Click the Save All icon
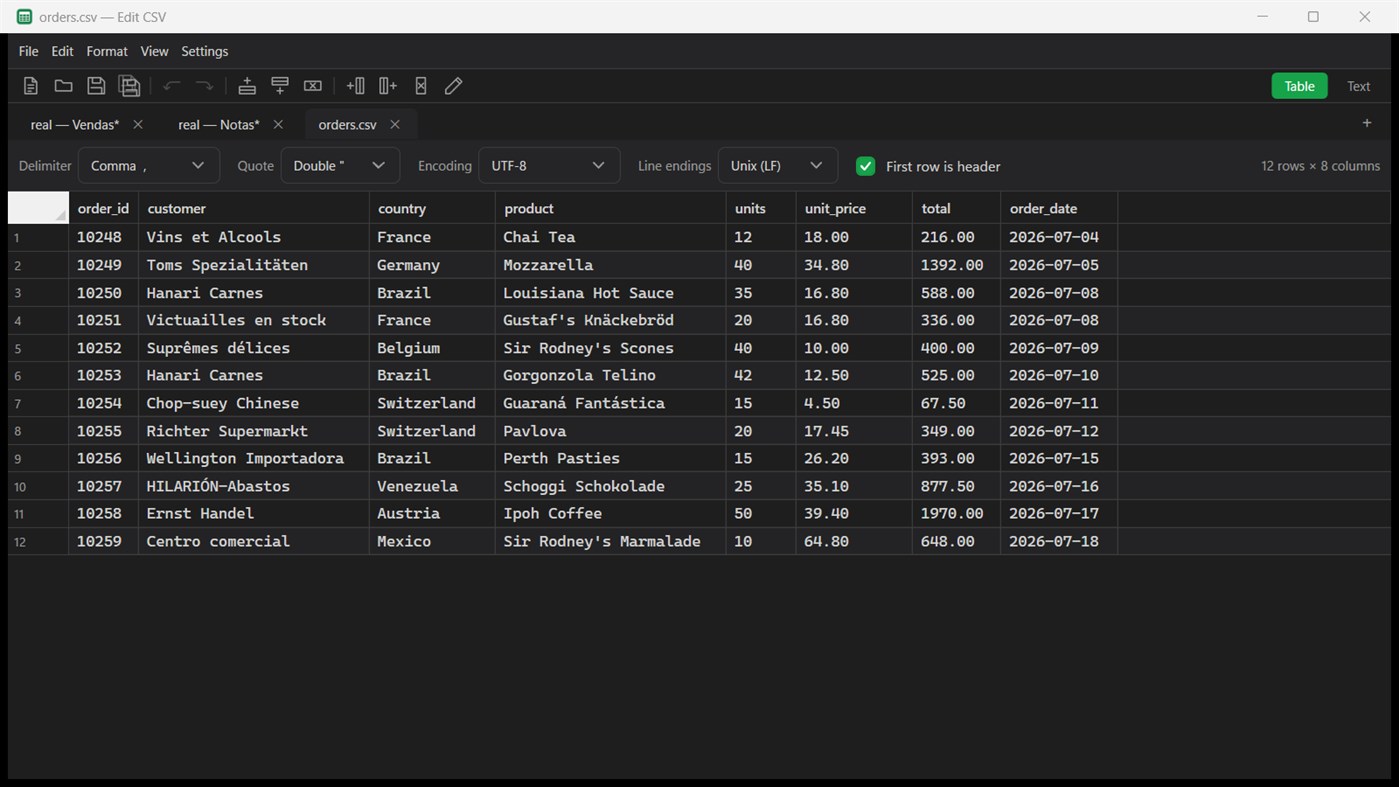 click(x=129, y=86)
